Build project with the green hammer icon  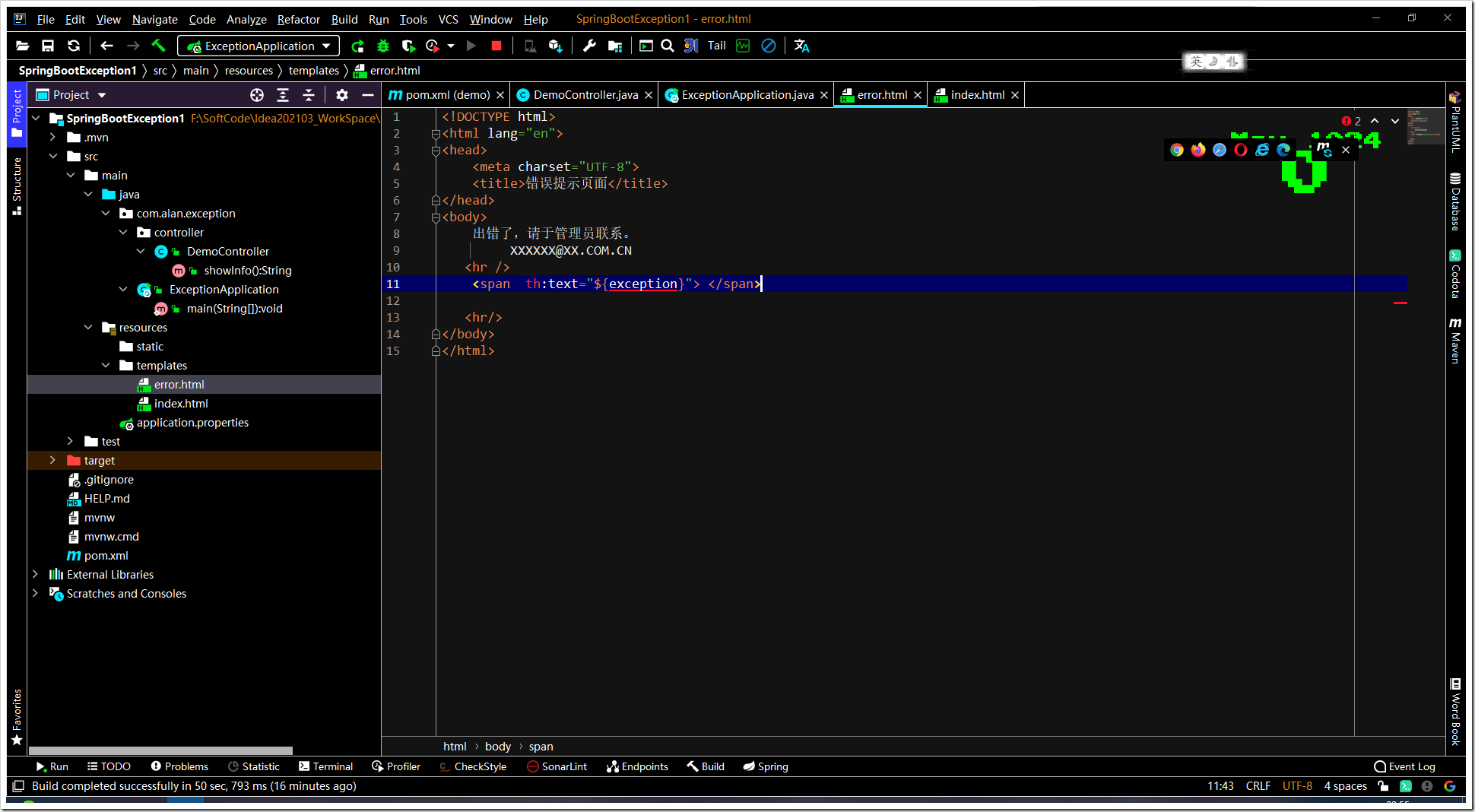tap(158, 46)
